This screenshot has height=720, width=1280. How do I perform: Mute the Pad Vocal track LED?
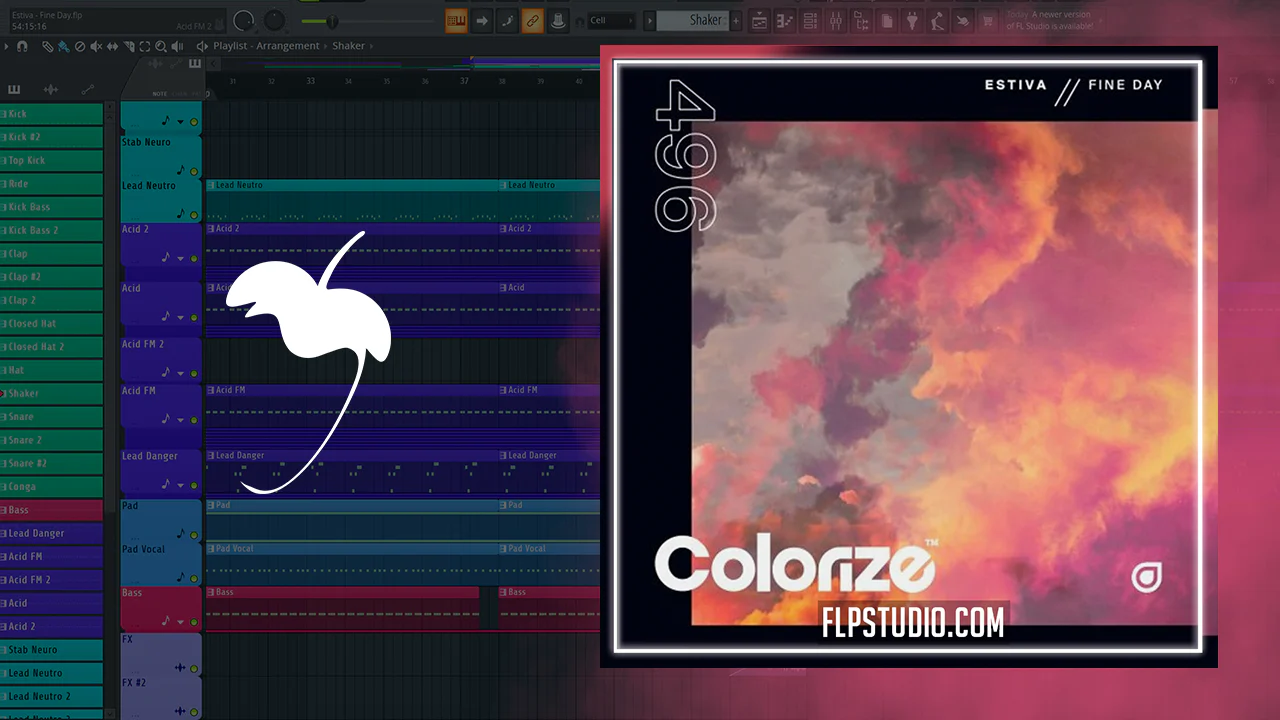pos(194,578)
